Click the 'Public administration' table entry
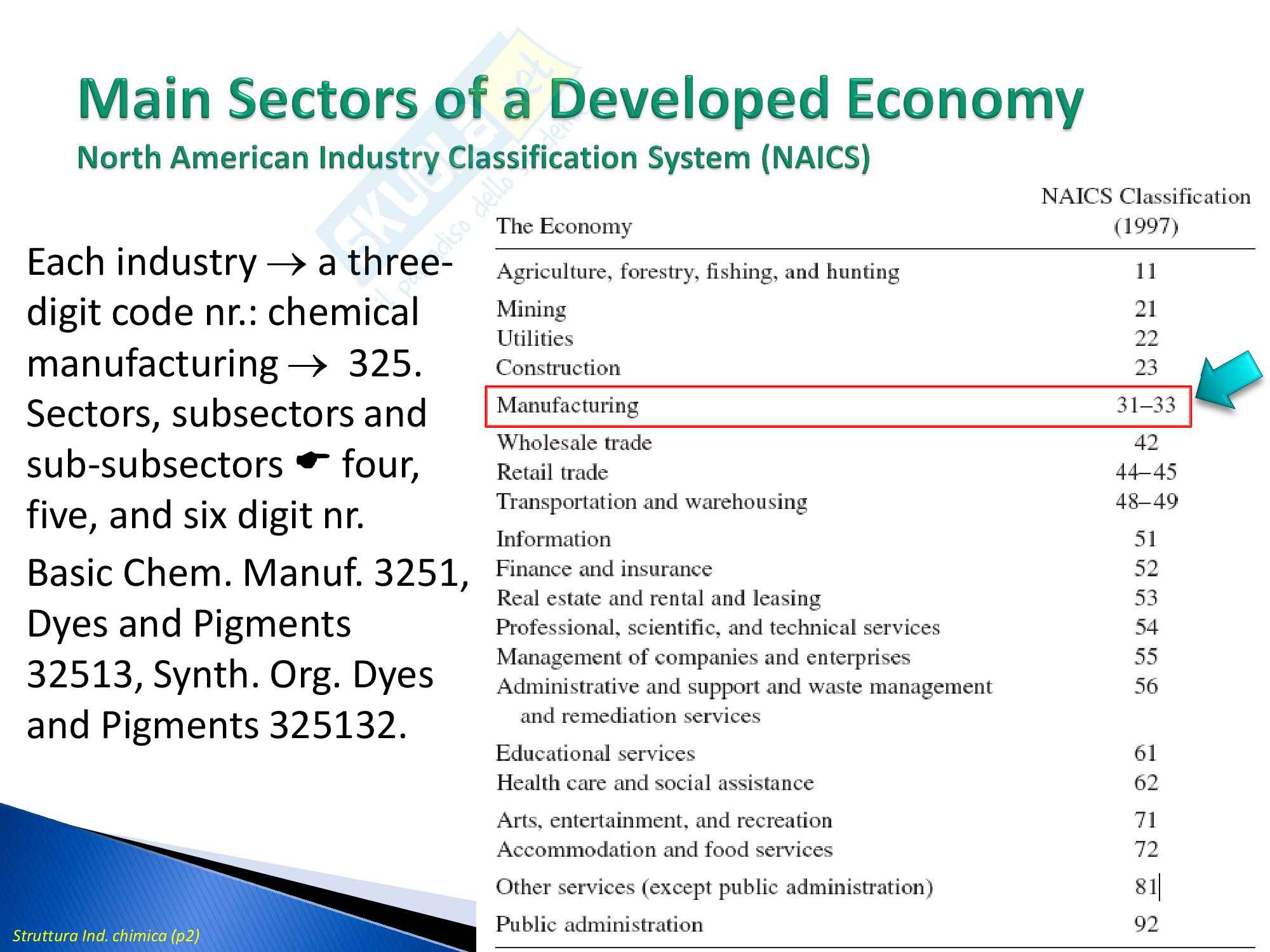 599,924
